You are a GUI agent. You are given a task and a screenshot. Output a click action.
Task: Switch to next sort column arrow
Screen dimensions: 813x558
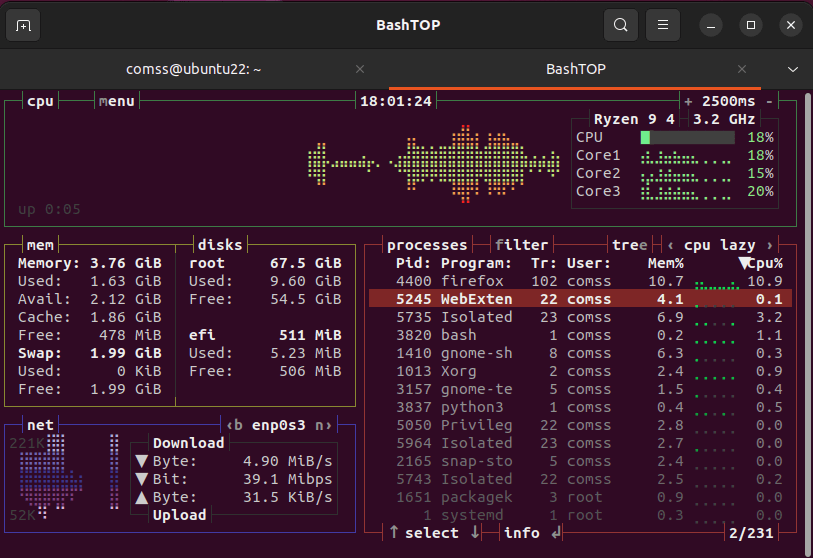coord(768,245)
